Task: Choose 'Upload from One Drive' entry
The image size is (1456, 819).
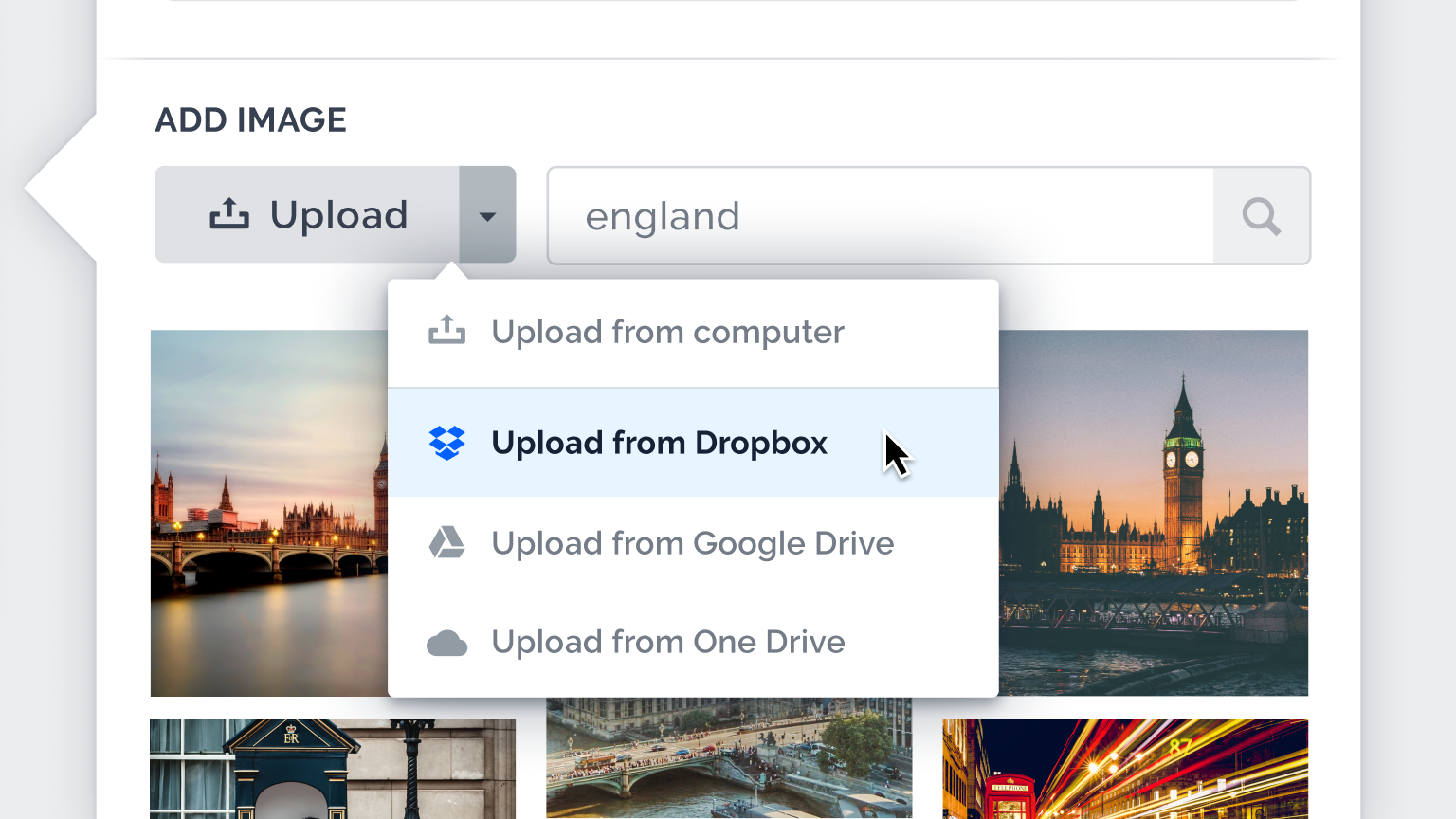Action: pos(667,642)
